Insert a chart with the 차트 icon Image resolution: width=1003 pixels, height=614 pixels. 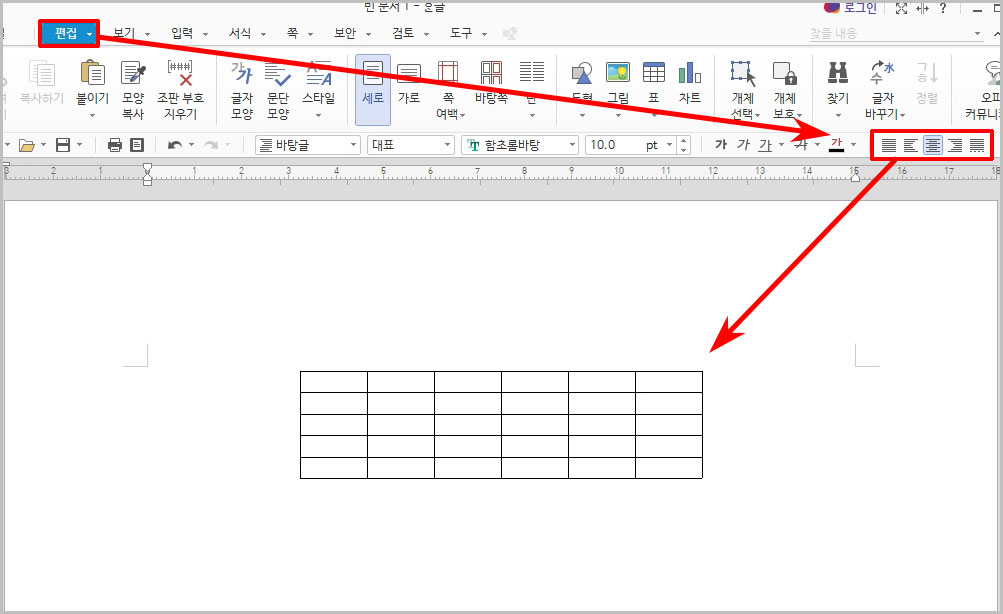[690, 72]
